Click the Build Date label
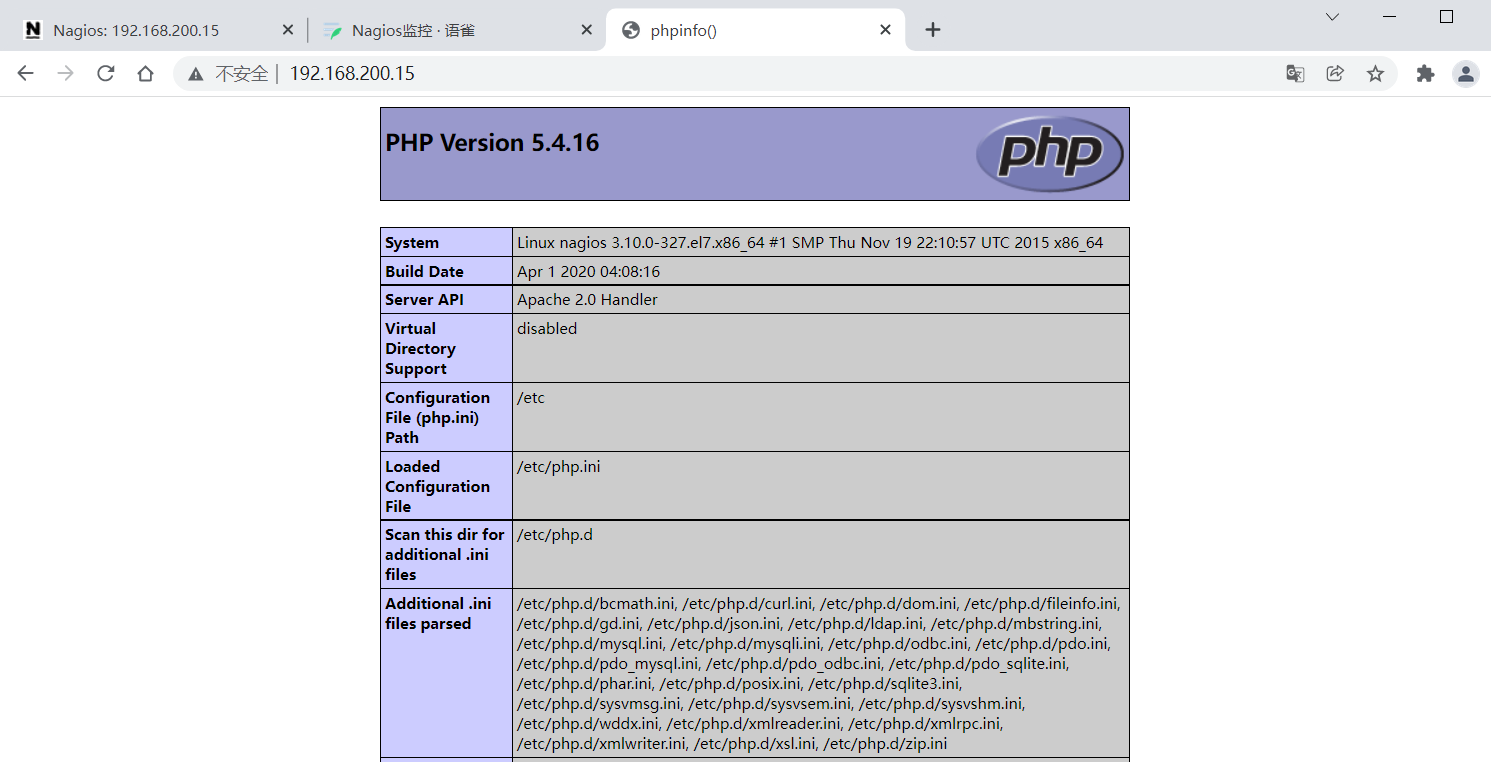This screenshot has height=762, width=1491. click(x=424, y=272)
